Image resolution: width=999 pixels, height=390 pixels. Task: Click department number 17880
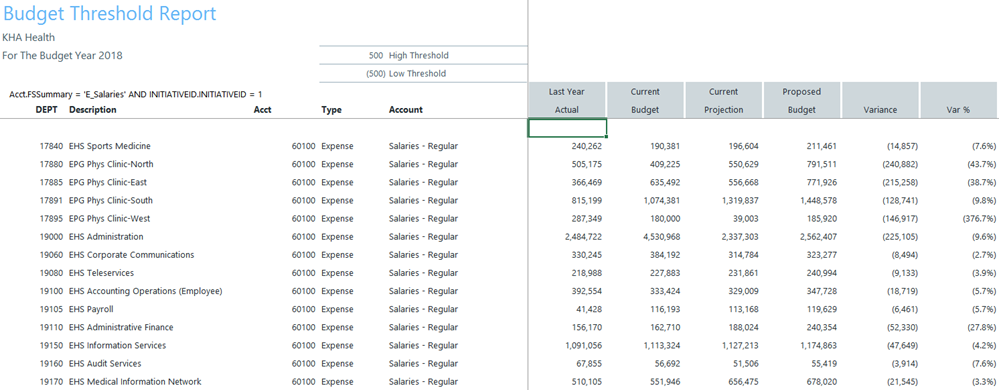pyautogui.click(x=50, y=164)
